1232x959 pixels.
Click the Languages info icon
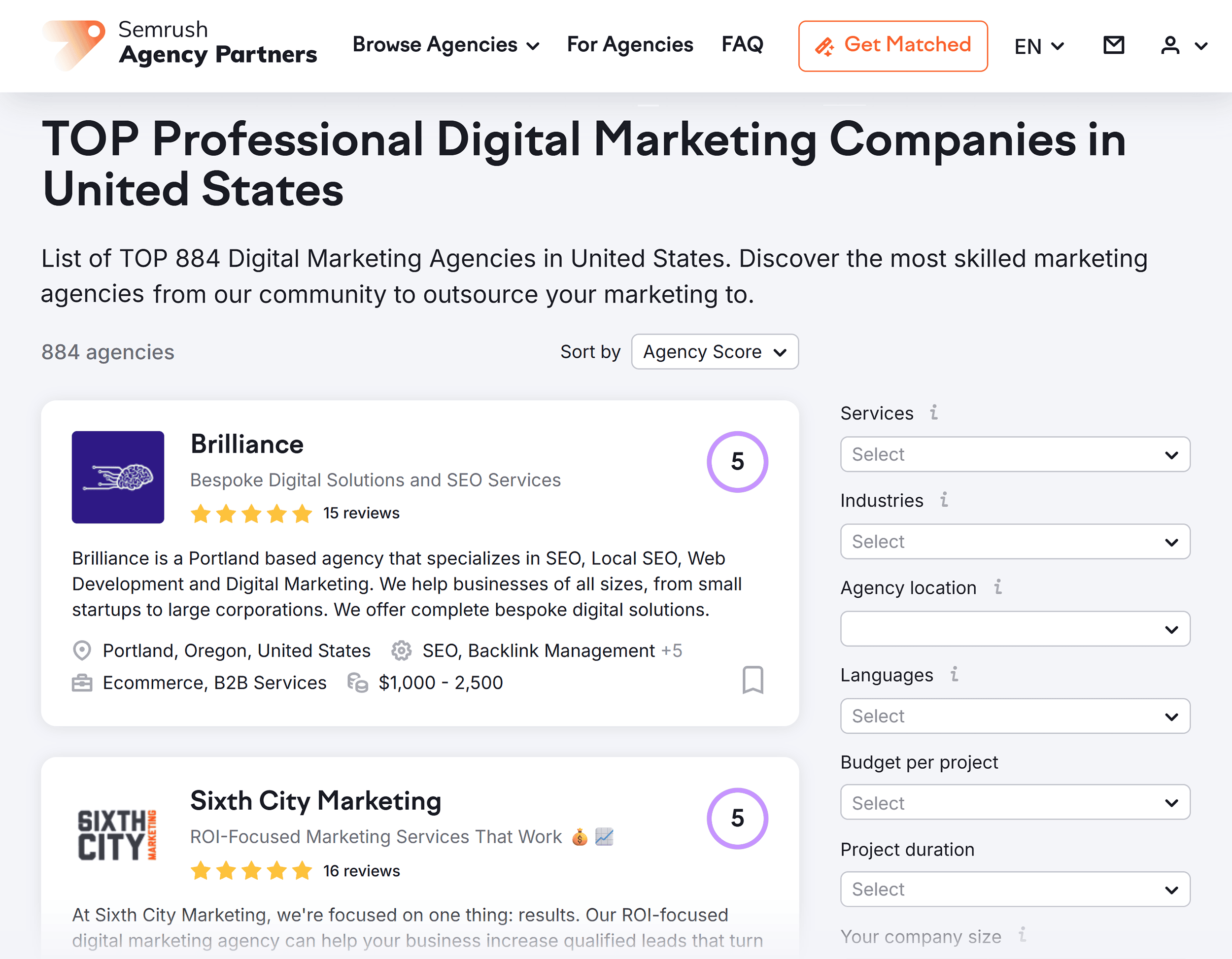pos(954,675)
